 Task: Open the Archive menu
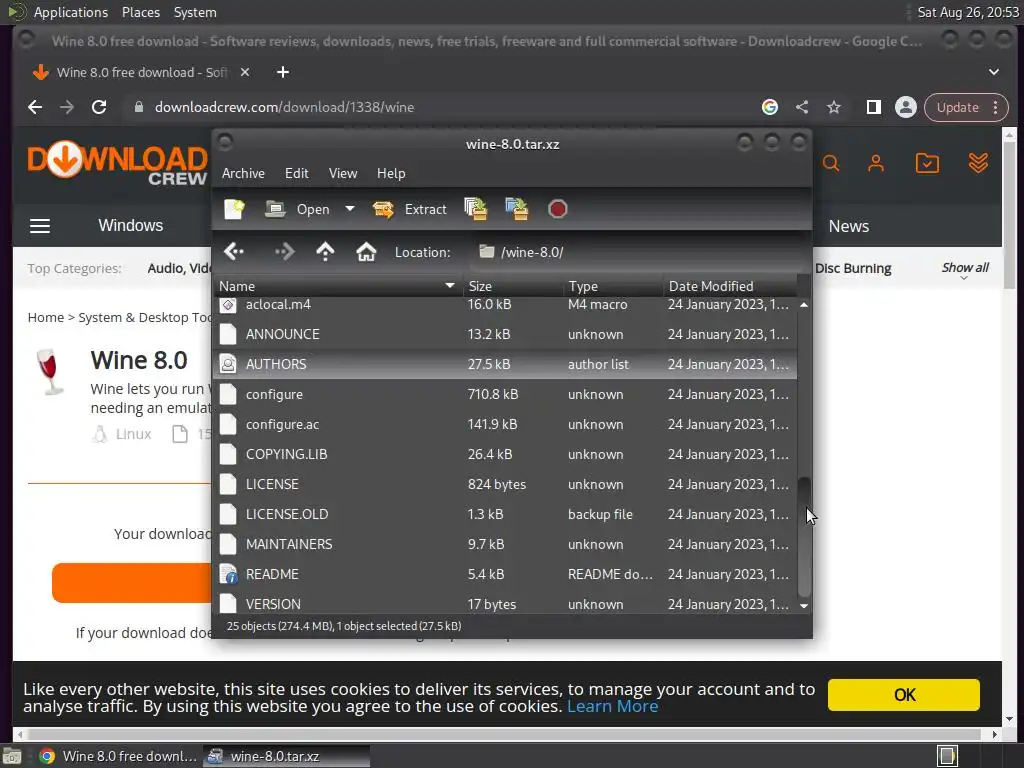coord(243,173)
